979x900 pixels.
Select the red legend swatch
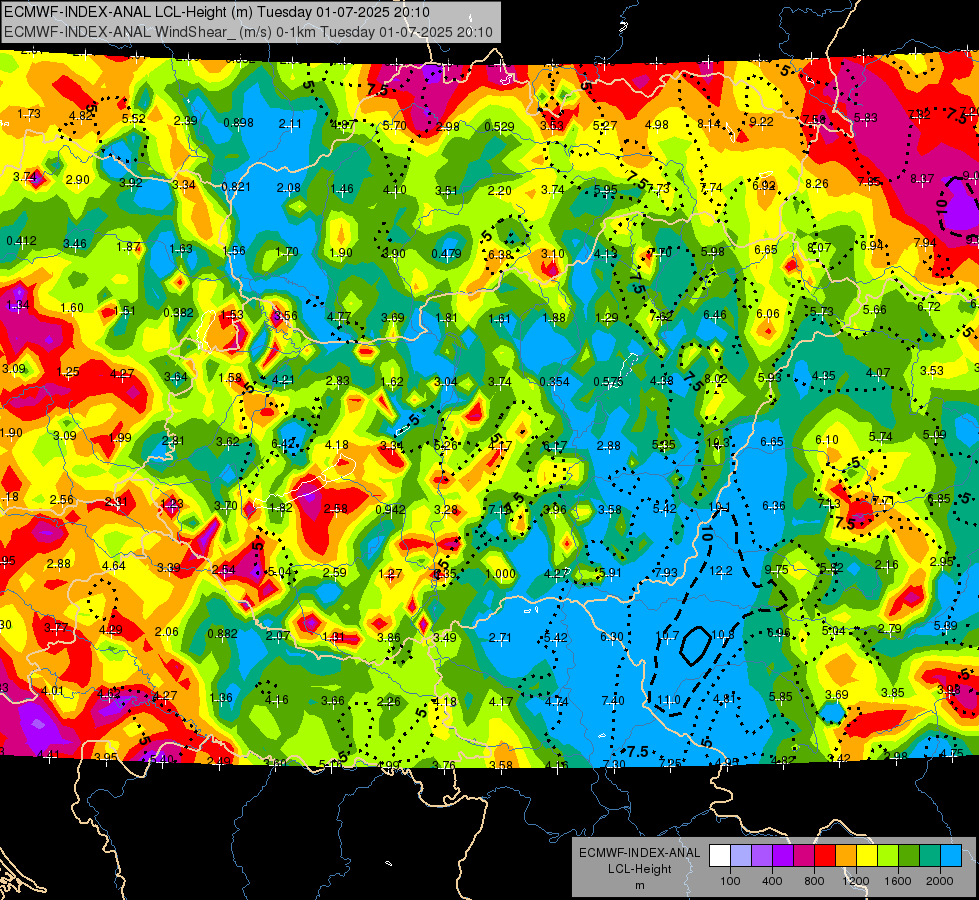coord(825,856)
